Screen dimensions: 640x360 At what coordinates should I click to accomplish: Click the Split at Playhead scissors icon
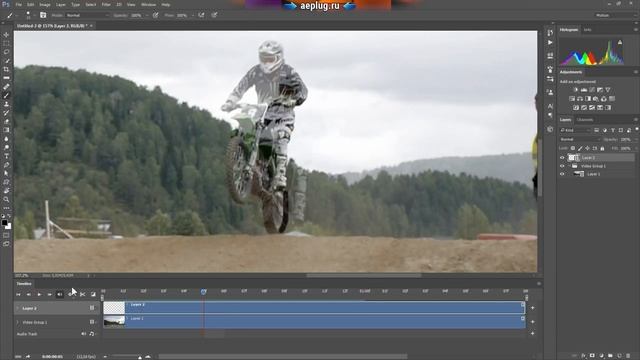point(82,294)
